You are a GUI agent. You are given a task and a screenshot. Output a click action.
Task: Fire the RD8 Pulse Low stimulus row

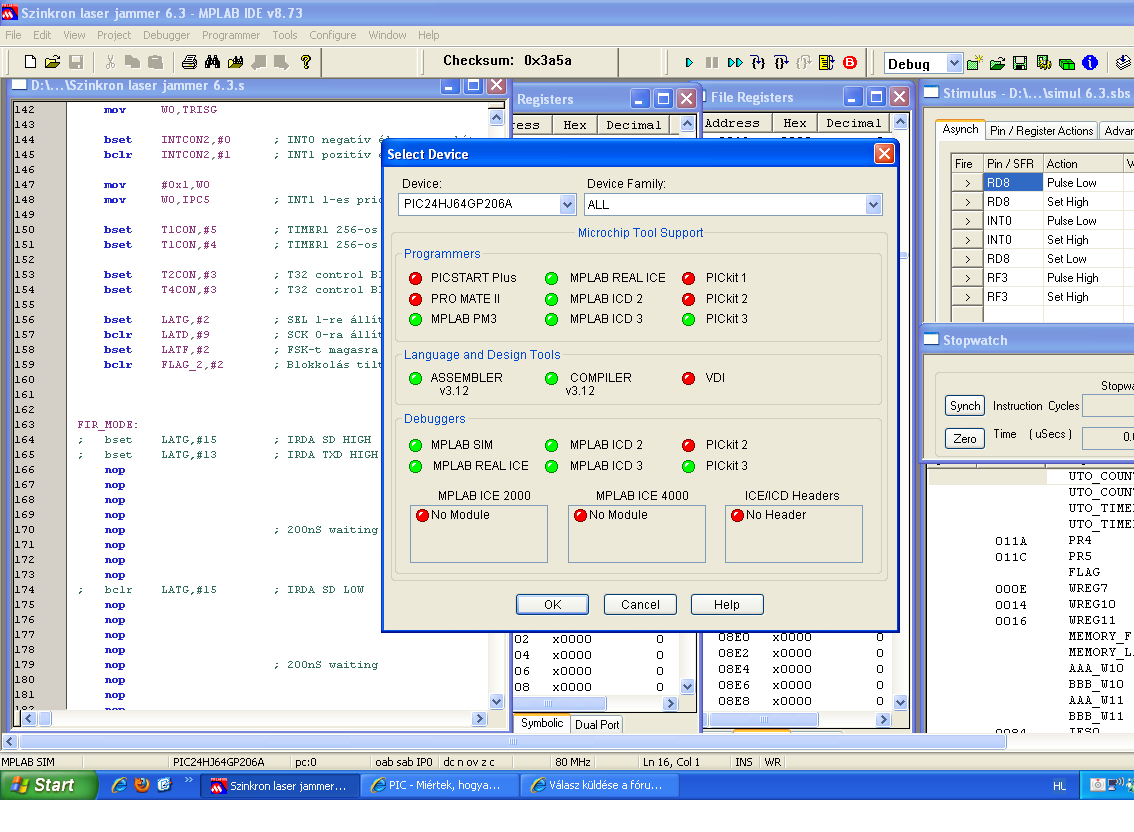[967, 183]
